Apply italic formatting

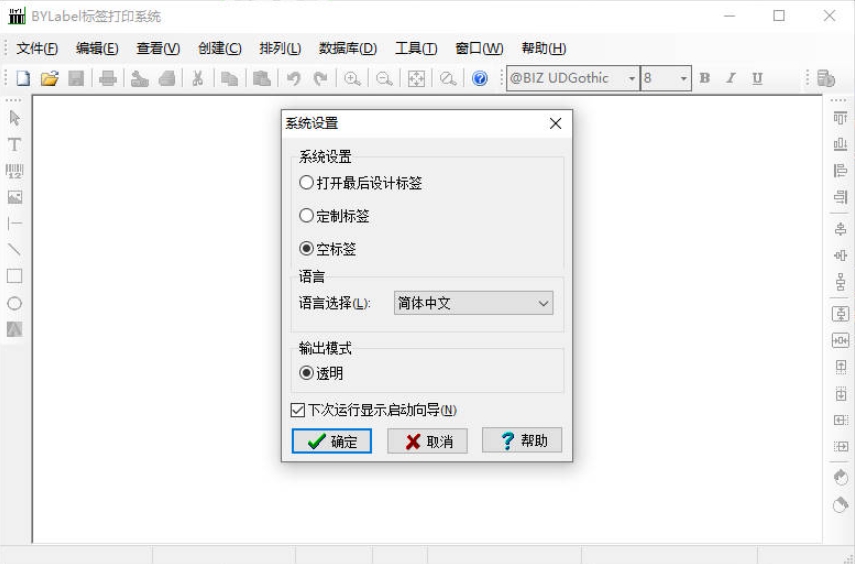(731, 79)
